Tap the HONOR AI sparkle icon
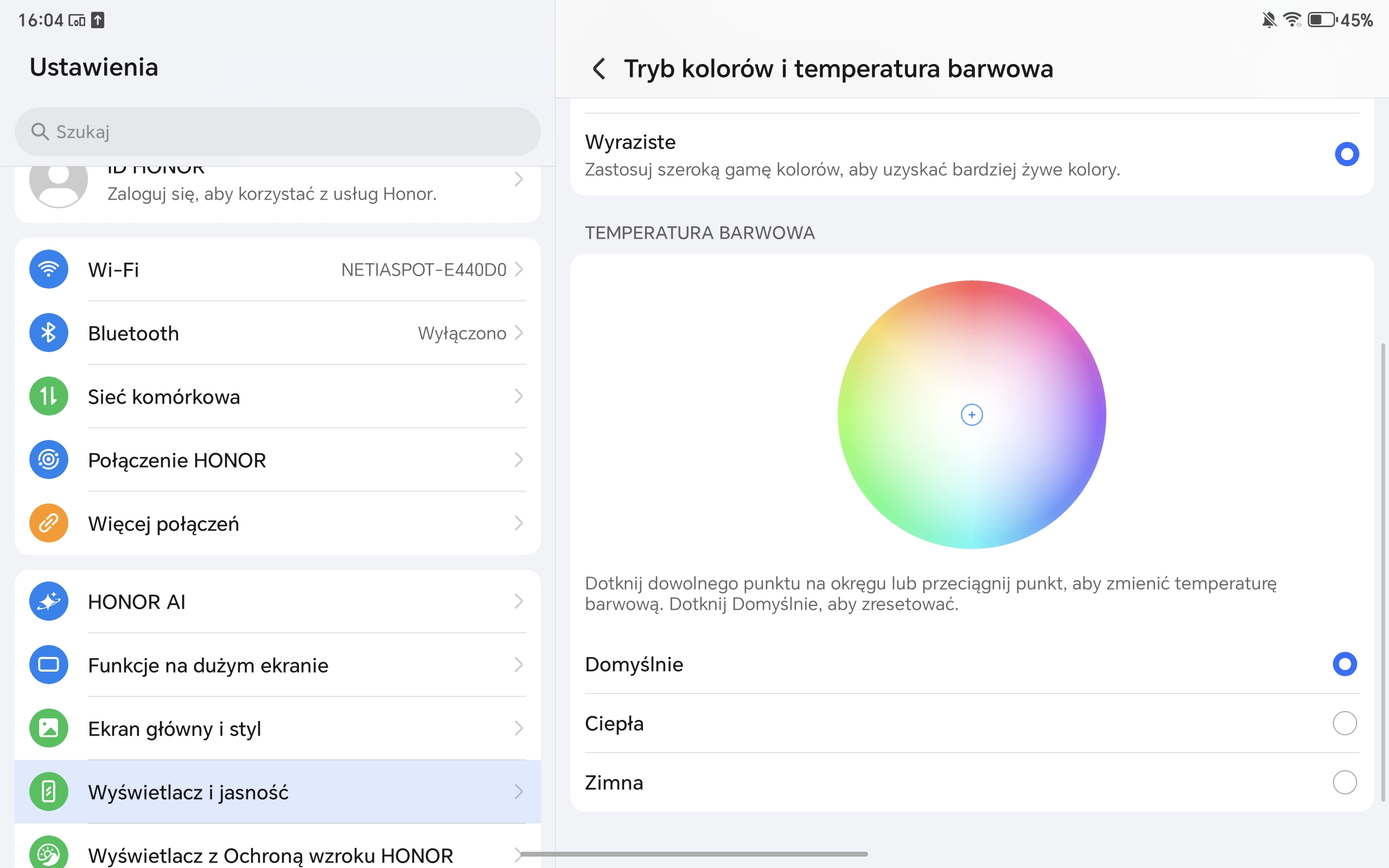 tap(48, 601)
